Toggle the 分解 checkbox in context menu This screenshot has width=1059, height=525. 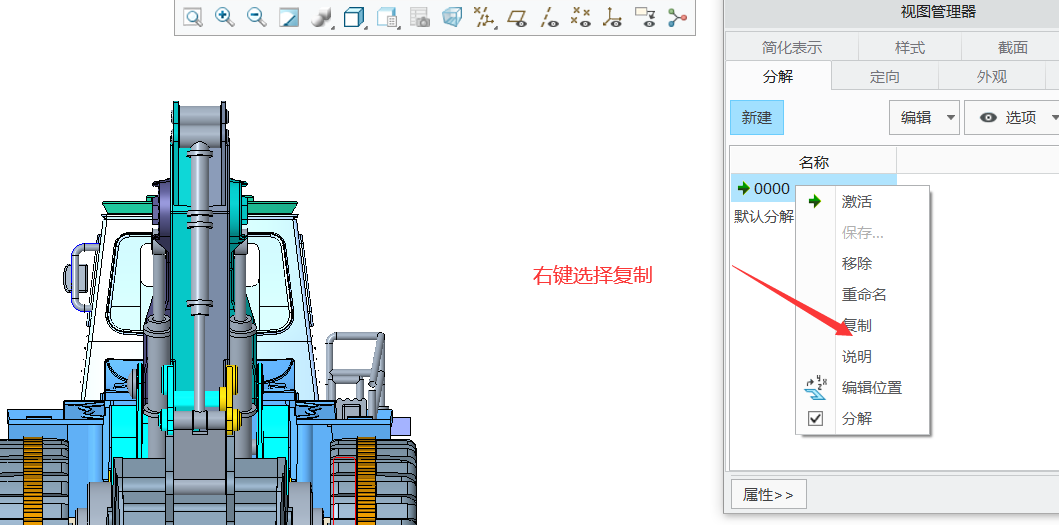coord(815,419)
